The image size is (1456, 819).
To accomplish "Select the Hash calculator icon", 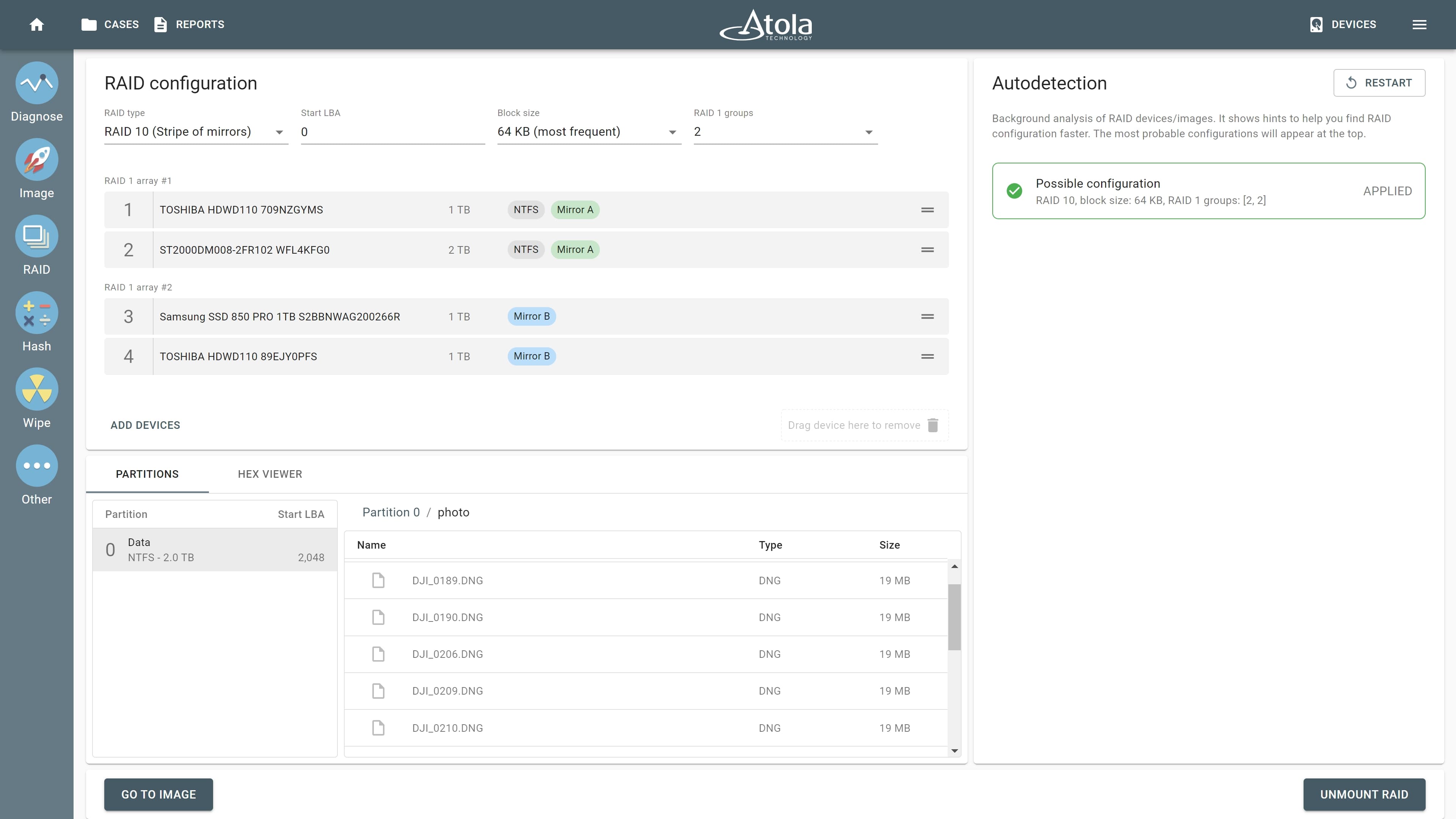I will (37, 312).
